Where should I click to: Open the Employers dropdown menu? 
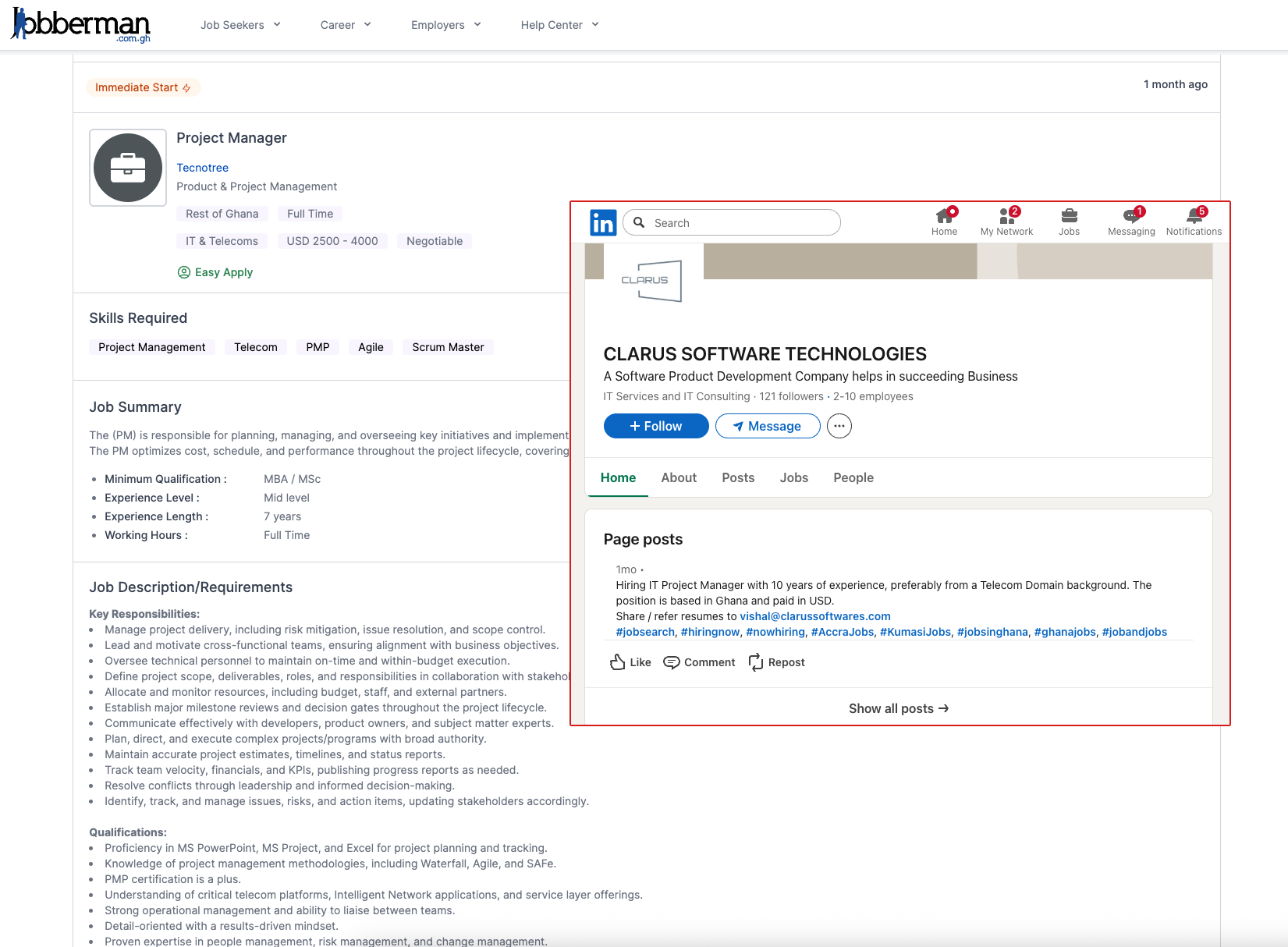(x=446, y=25)
